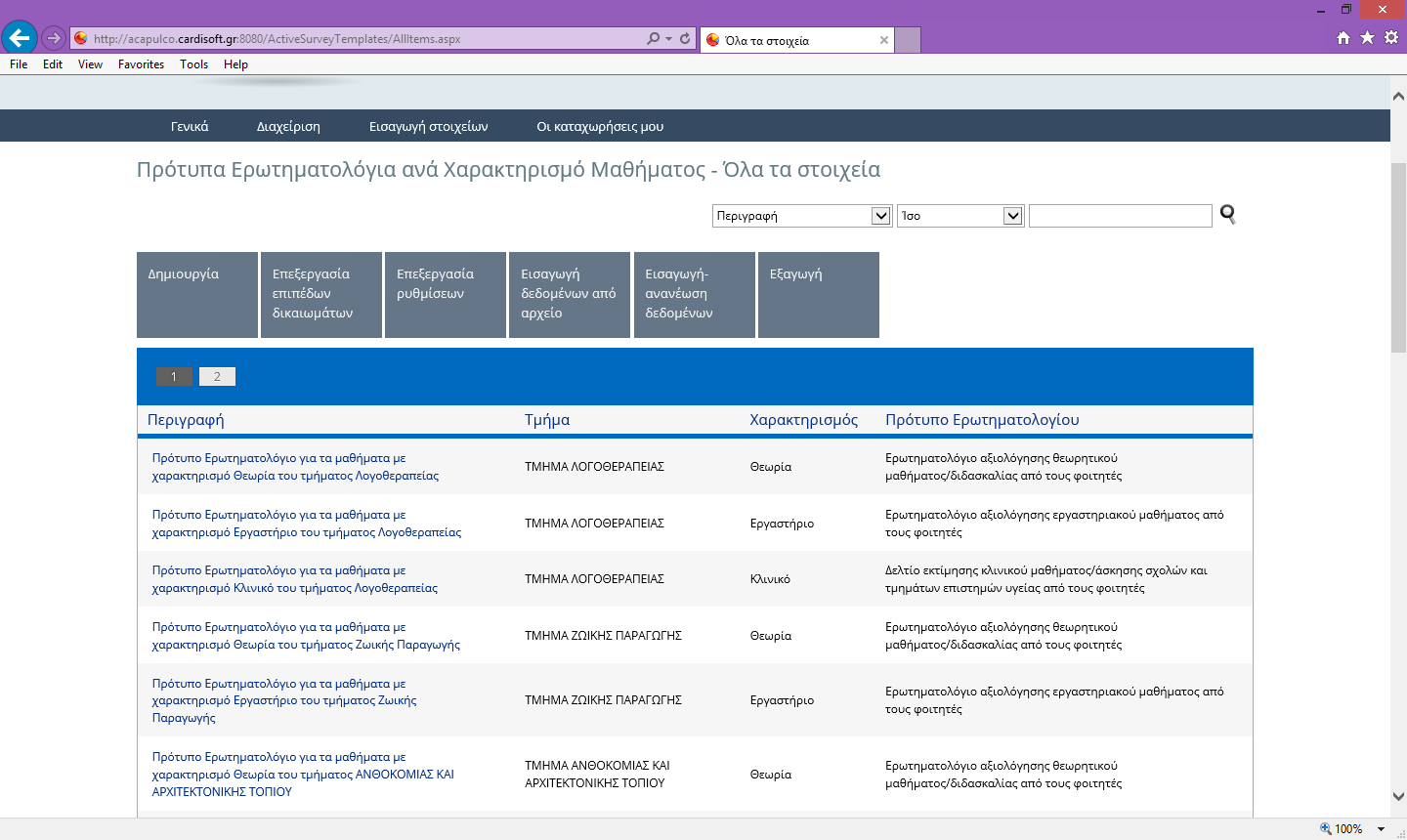Open the Γενικά navigation item
Image resolution: width=1407 pixels, height=840 pixels.
[x=190, y=126]
